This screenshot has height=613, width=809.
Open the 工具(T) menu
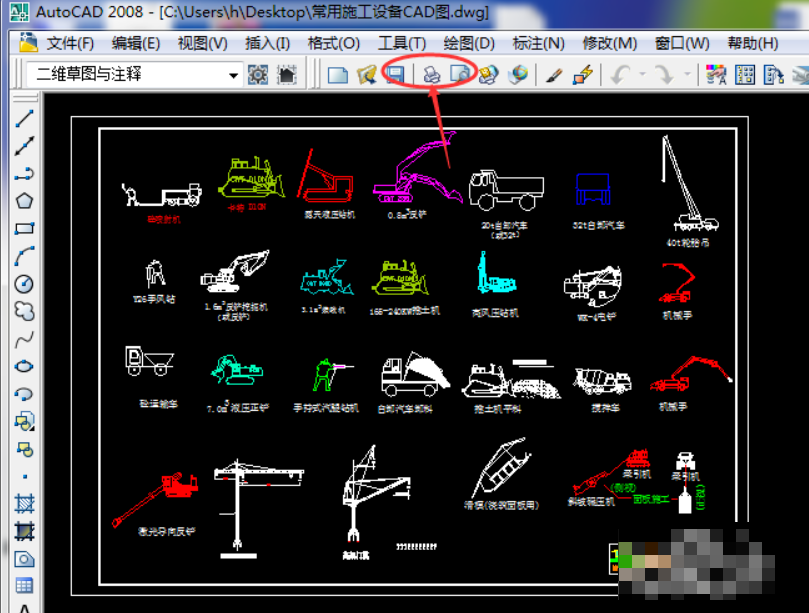pyautogui.click(x=402, y=43)
